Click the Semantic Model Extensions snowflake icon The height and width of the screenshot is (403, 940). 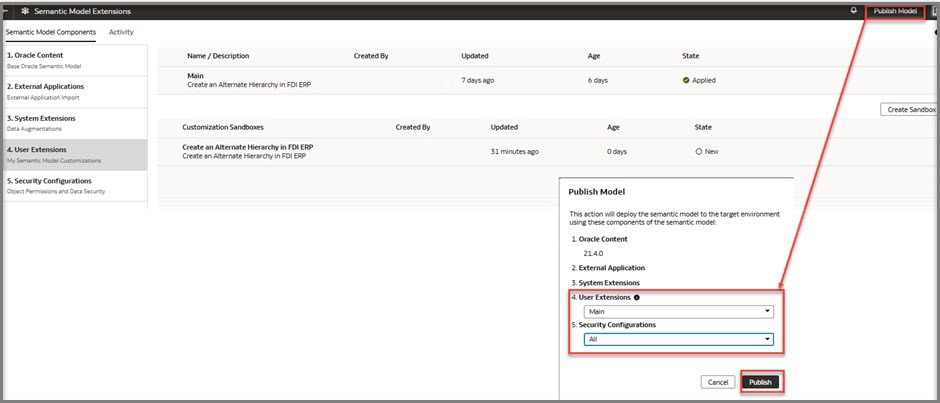(25, 11)
